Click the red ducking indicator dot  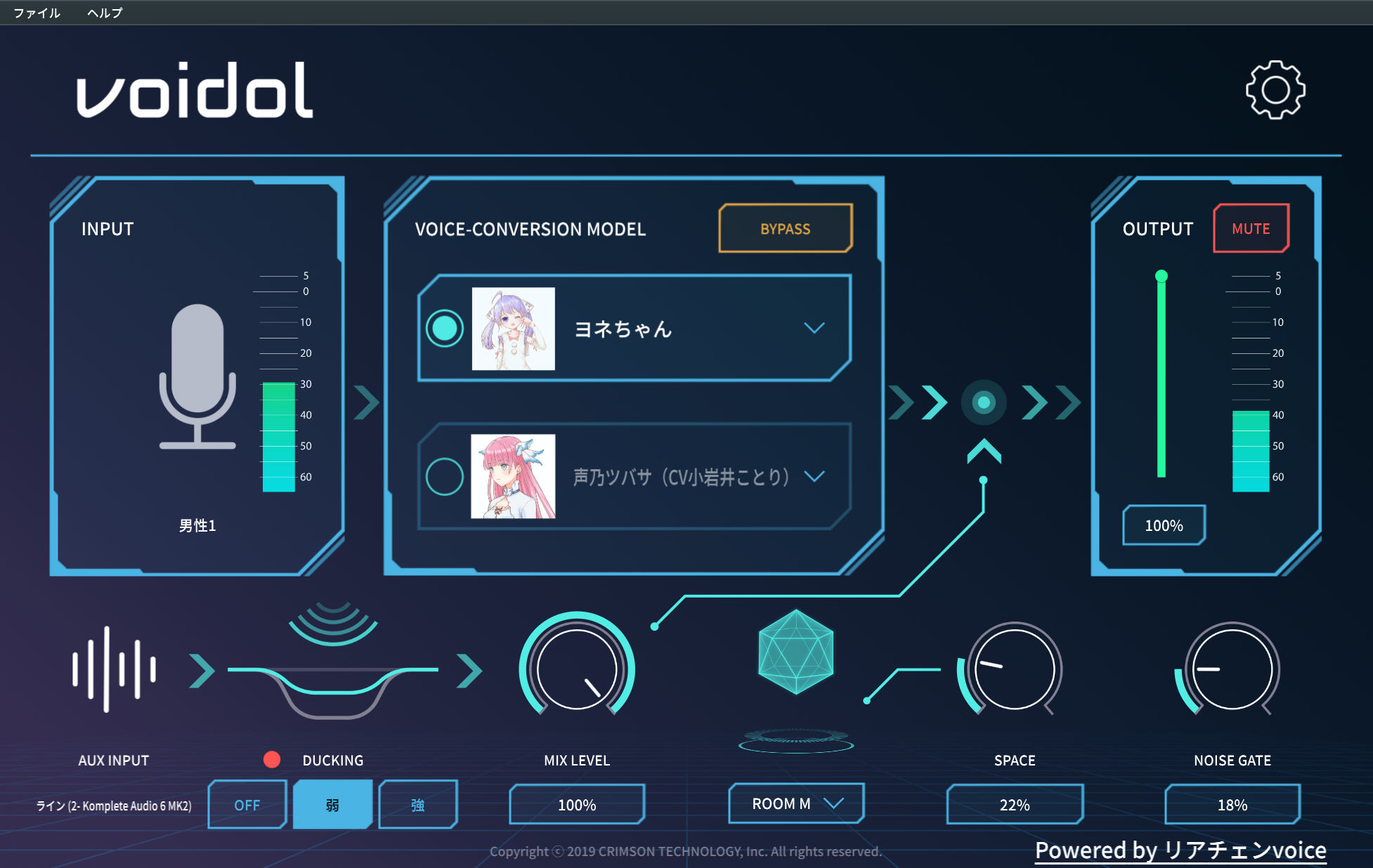tap(272, 759)
